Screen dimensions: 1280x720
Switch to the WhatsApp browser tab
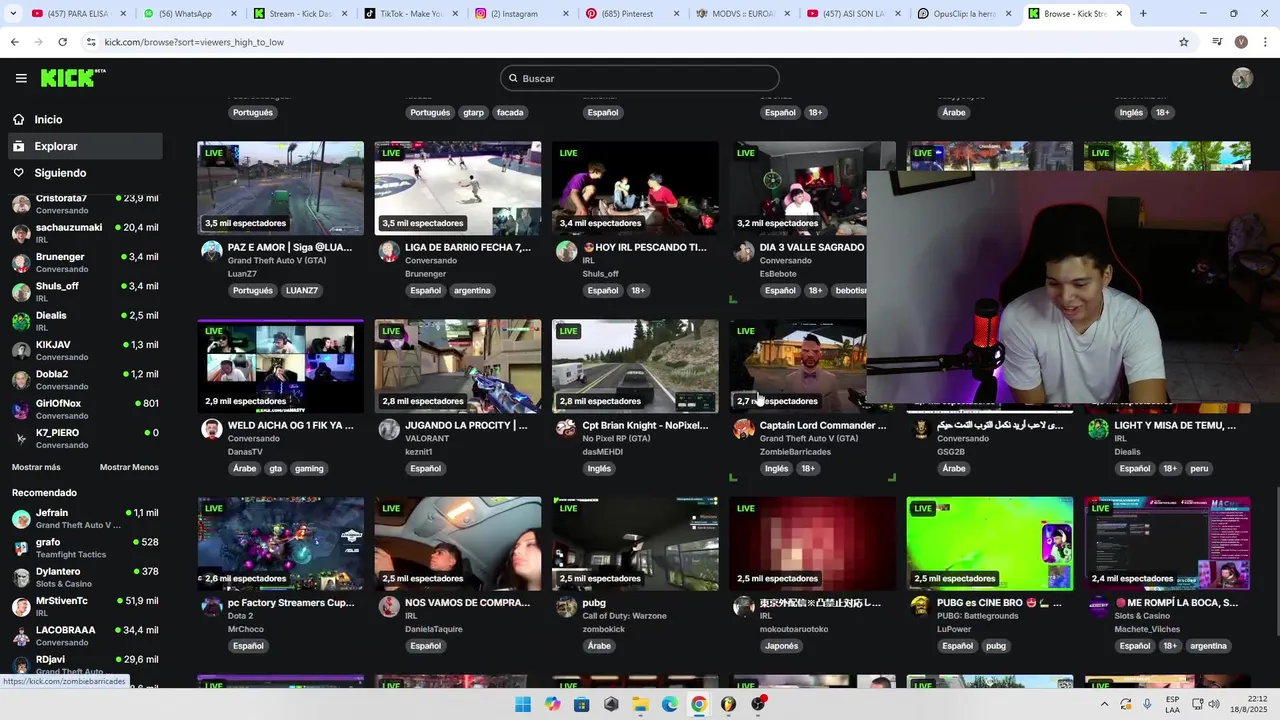click(186, 14)
